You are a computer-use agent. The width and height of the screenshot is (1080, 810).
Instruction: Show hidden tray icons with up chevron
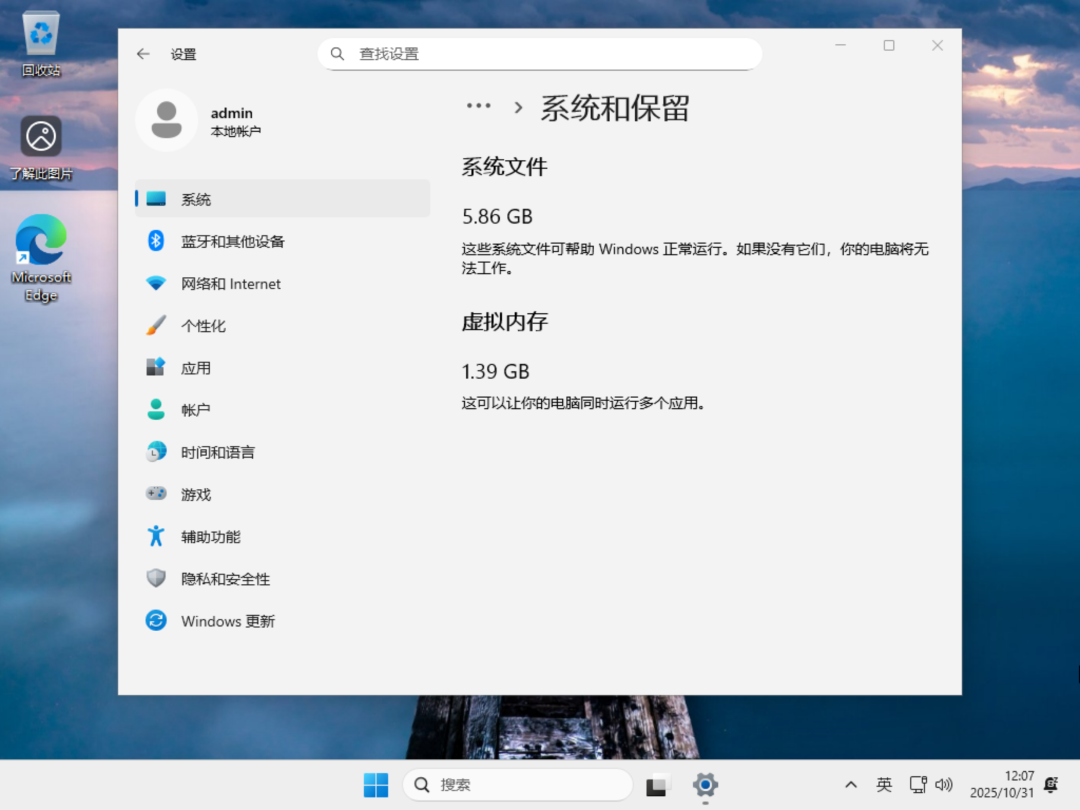click(x=851, y=785)
